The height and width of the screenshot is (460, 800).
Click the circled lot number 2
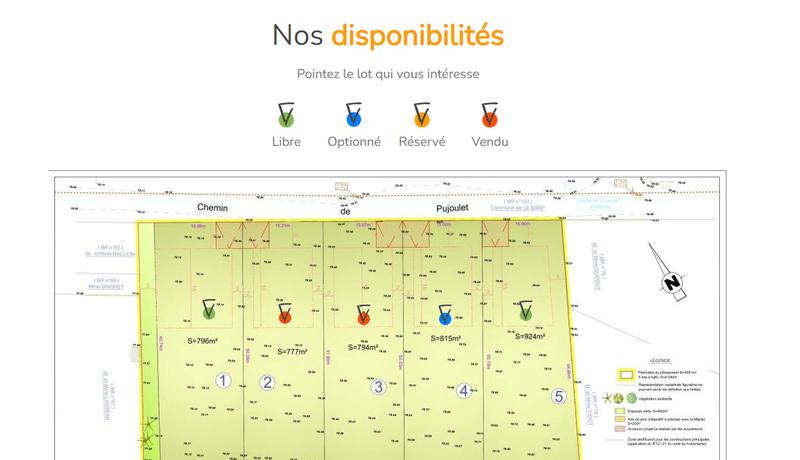267,381
